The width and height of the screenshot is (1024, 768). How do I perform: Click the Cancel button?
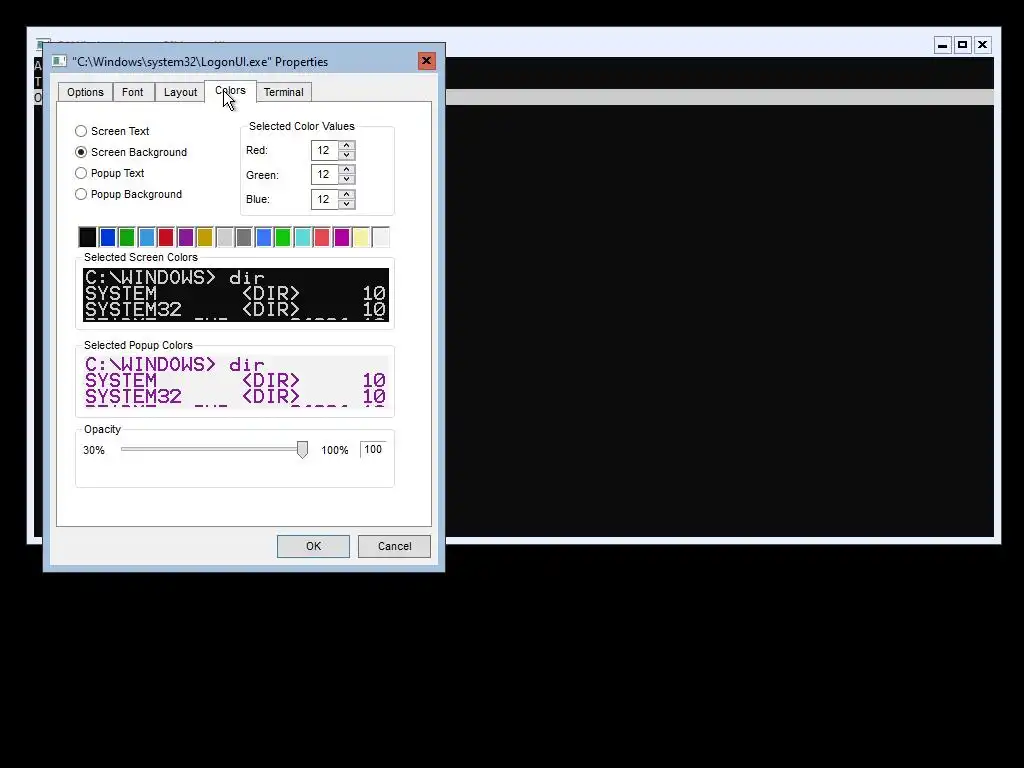(x=394, y=546)
